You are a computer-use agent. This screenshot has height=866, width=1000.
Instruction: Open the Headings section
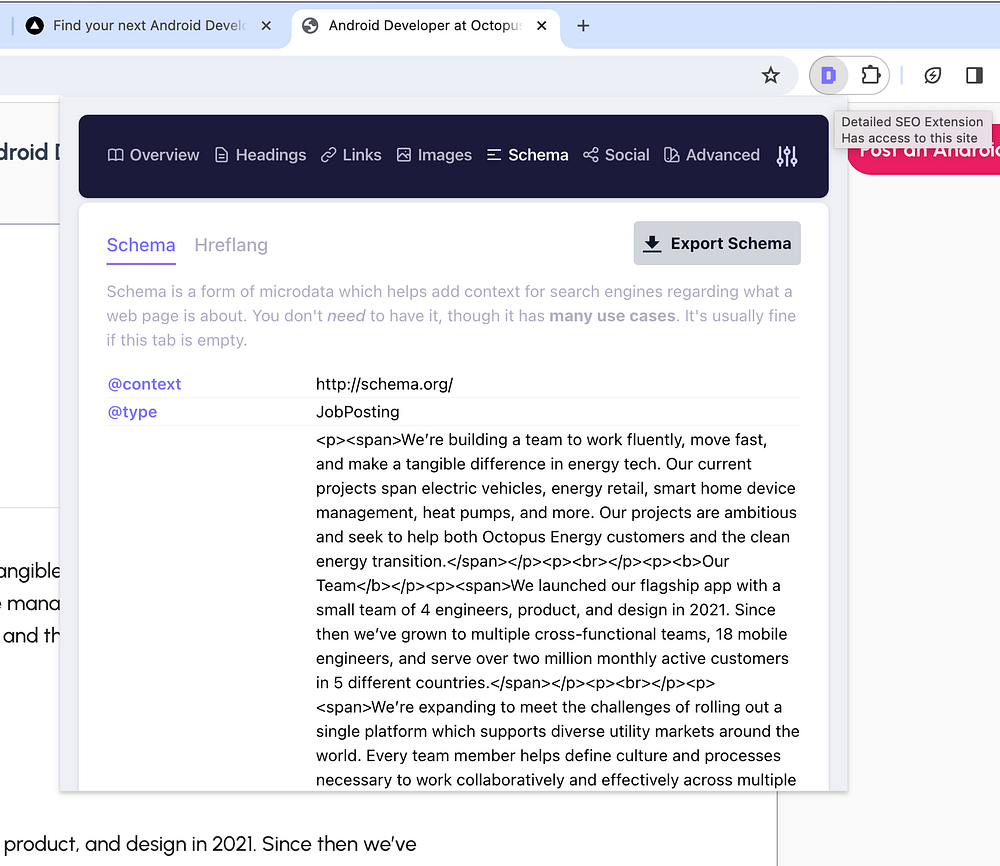[x=260, y=155]
